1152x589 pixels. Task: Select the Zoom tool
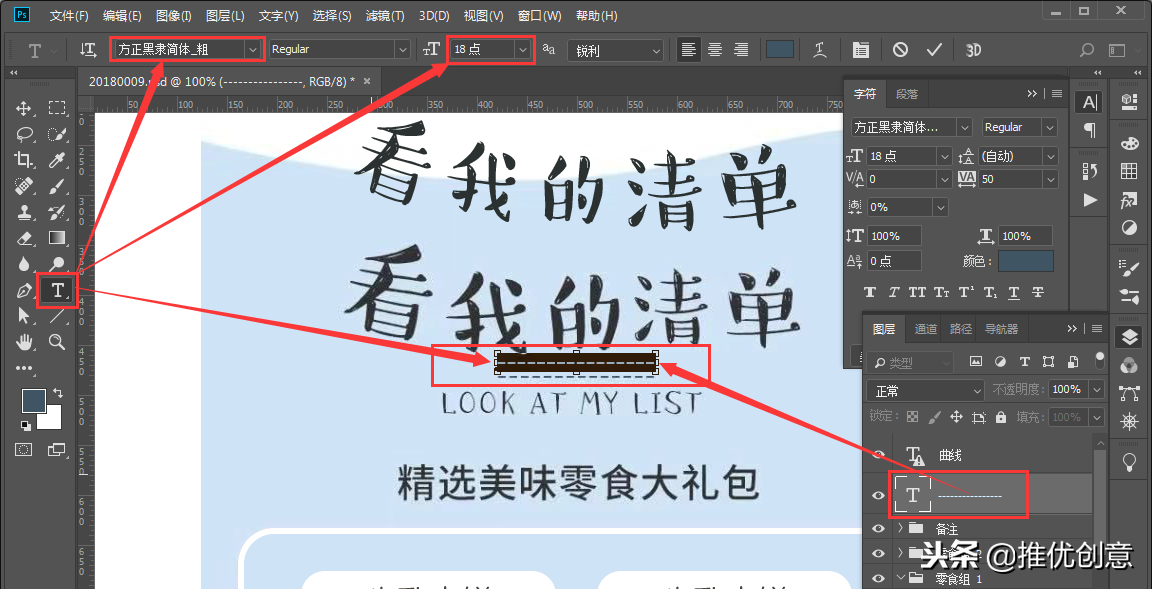tap(57, 342)
